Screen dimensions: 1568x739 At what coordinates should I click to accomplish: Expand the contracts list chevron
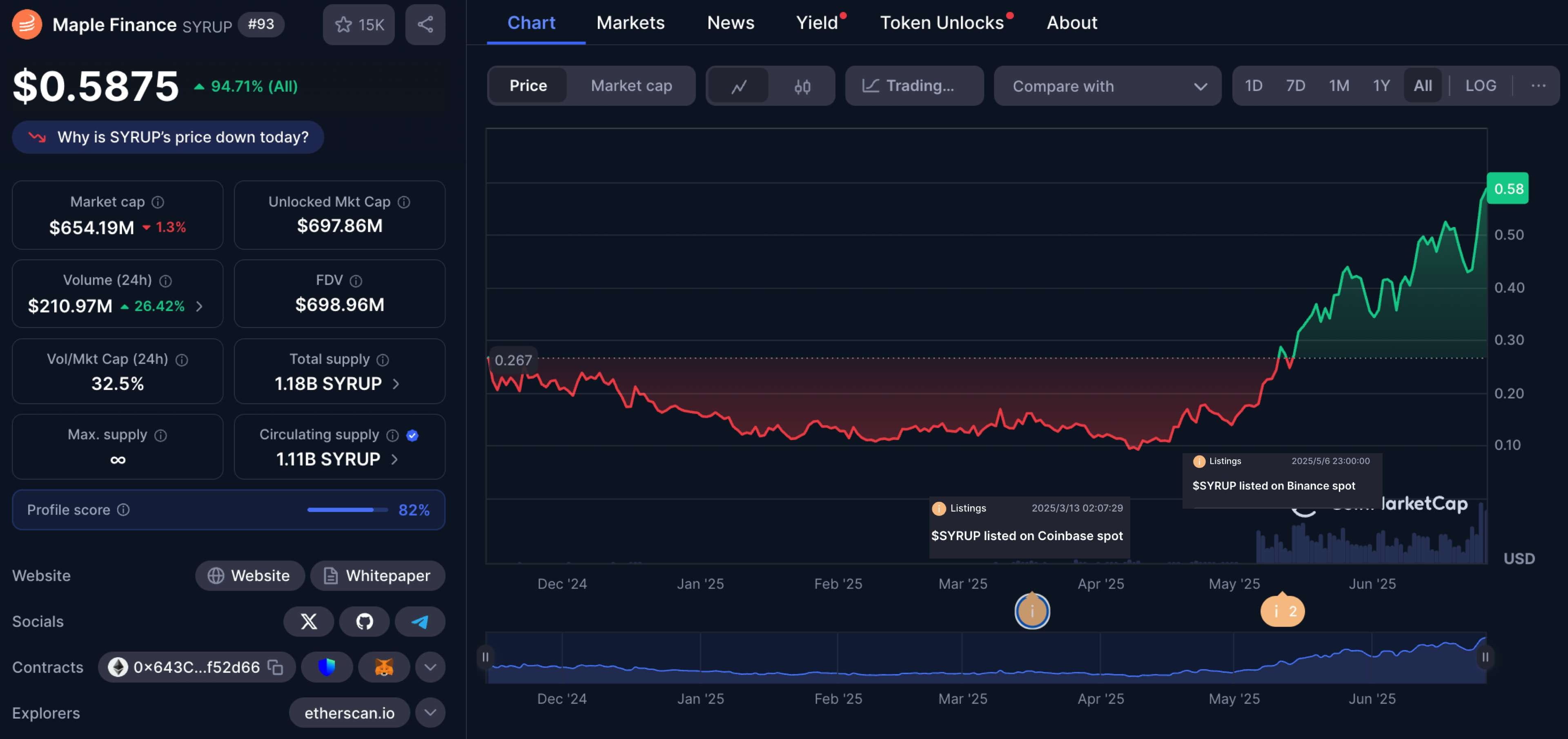point(430,667)
